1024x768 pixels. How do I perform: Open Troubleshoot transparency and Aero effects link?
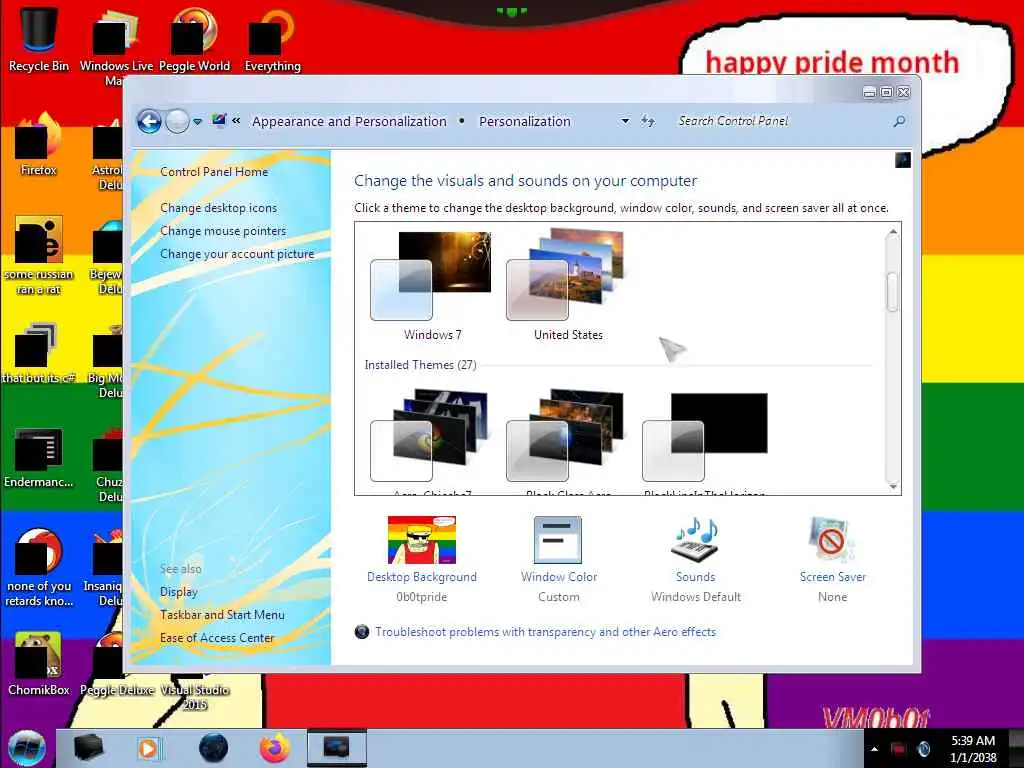pyautogui.click(x=545, y=632)
